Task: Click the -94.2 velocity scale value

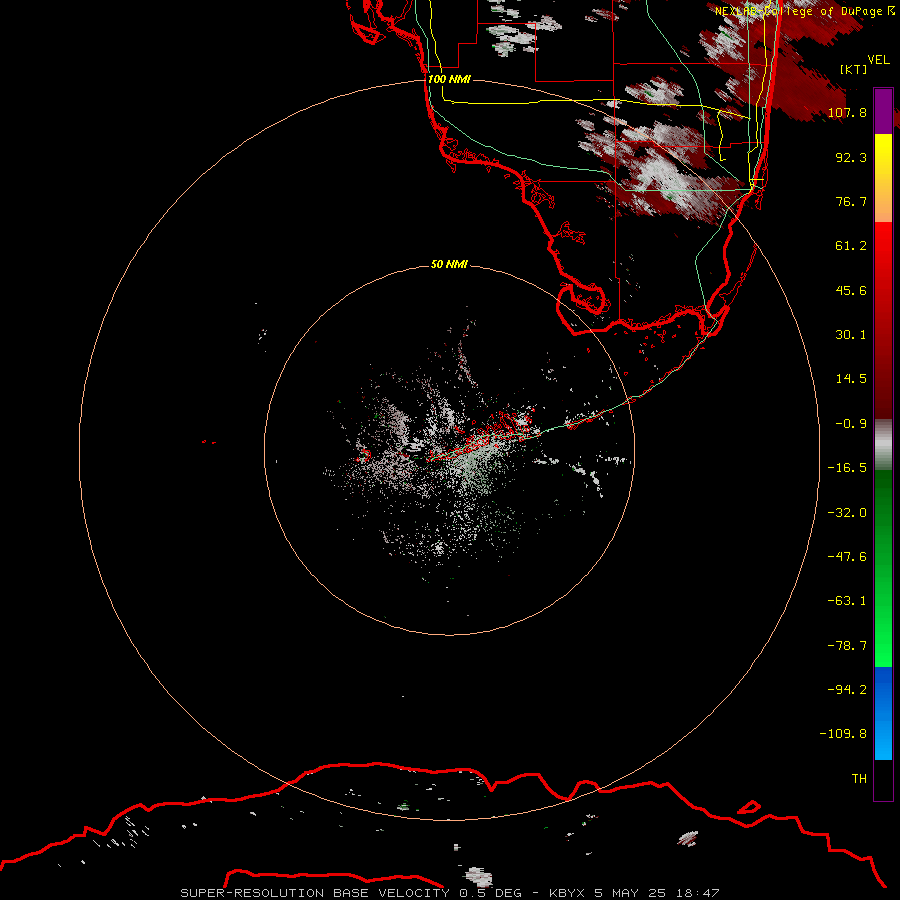Action: point(847,690)
